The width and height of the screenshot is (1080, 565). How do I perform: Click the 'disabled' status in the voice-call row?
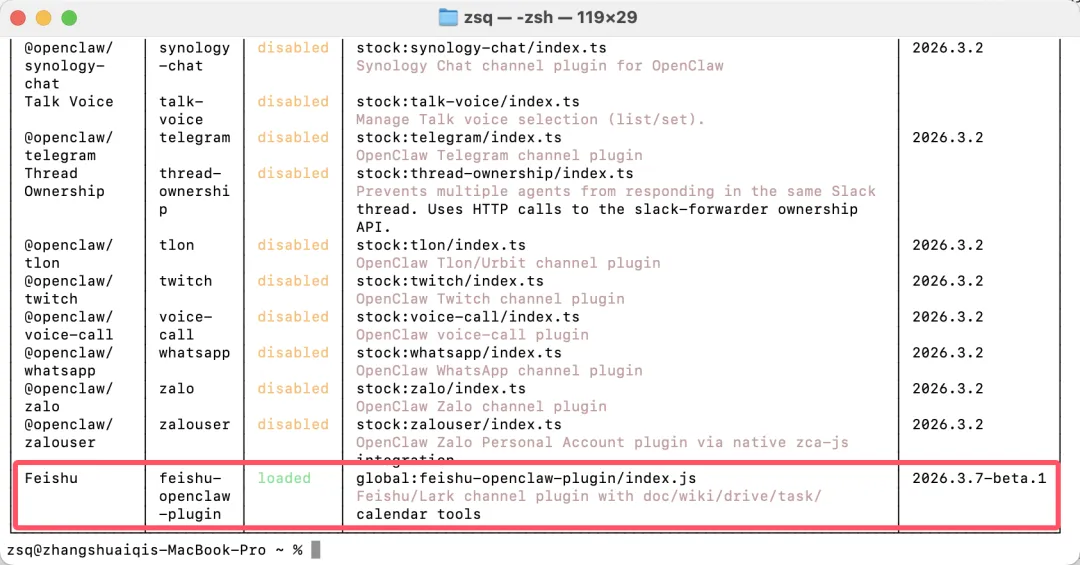point(293,317)
